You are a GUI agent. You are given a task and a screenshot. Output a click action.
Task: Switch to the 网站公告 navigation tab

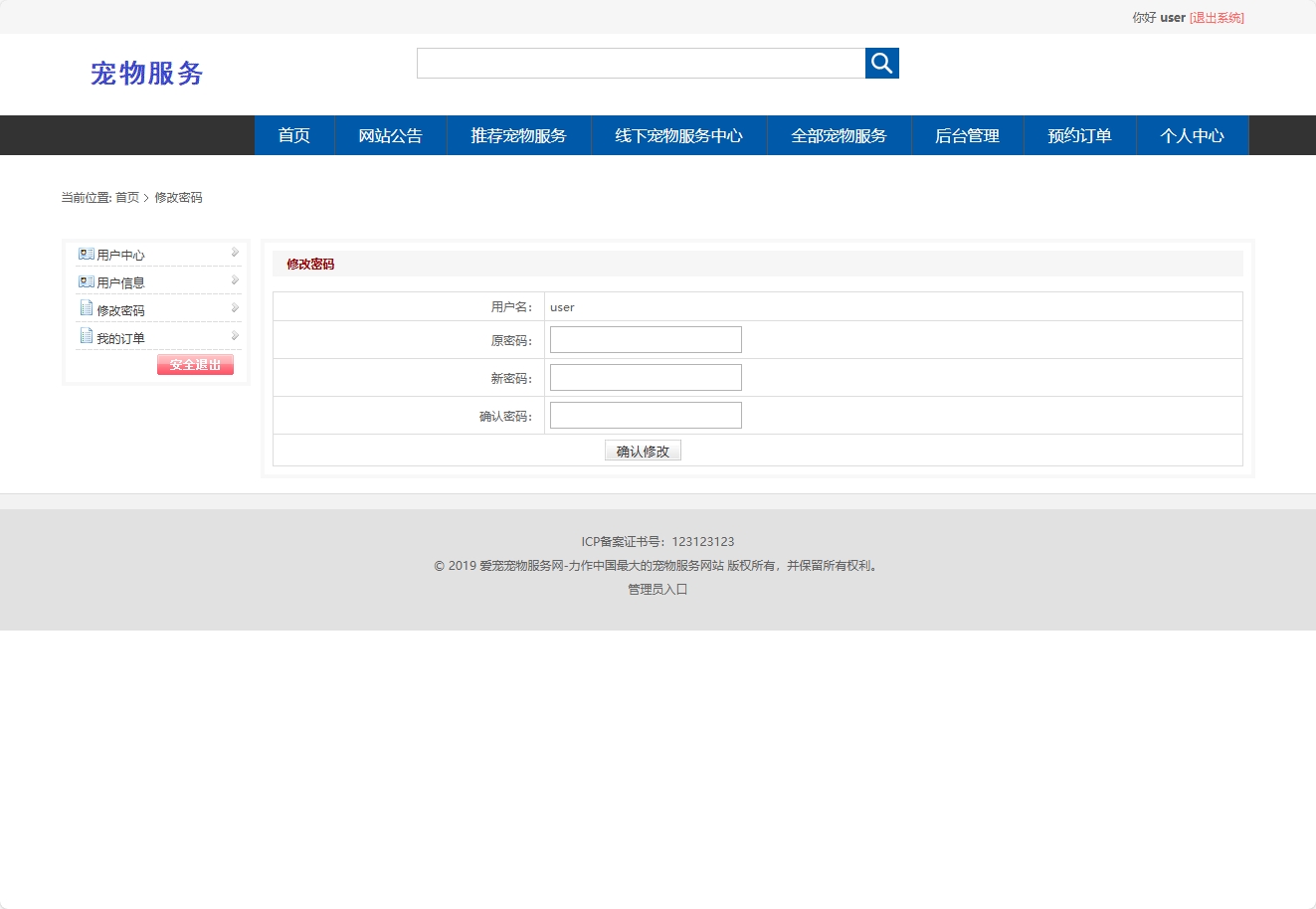tap(390, 135)
